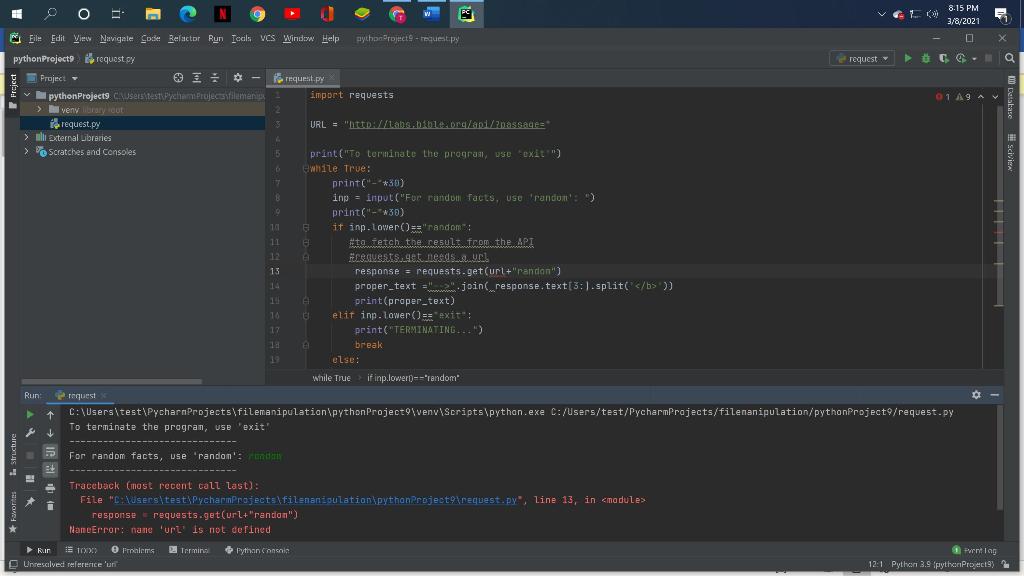Screen dimensions: 1024x576
Task: Collapse the pythonProject9 tree node
Action: point(27,95)
